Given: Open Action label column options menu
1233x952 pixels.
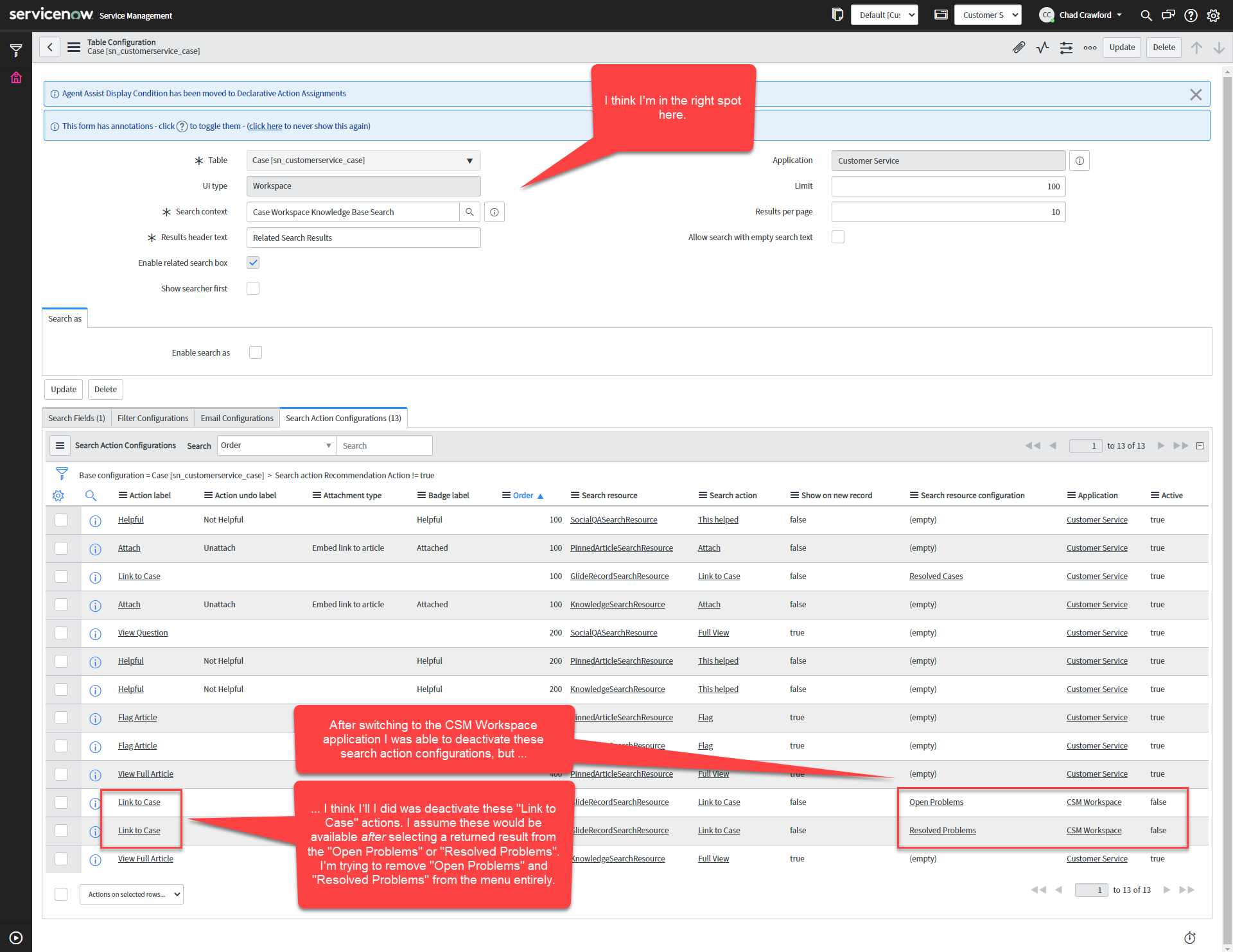Looking at the screenshot, I should [x=123, y=496].
